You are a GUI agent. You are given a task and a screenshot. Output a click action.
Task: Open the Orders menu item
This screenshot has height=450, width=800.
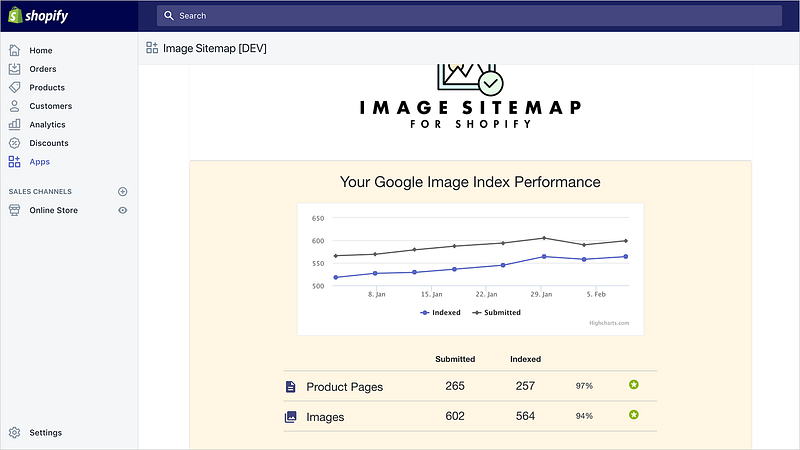[x=42, y=69]
